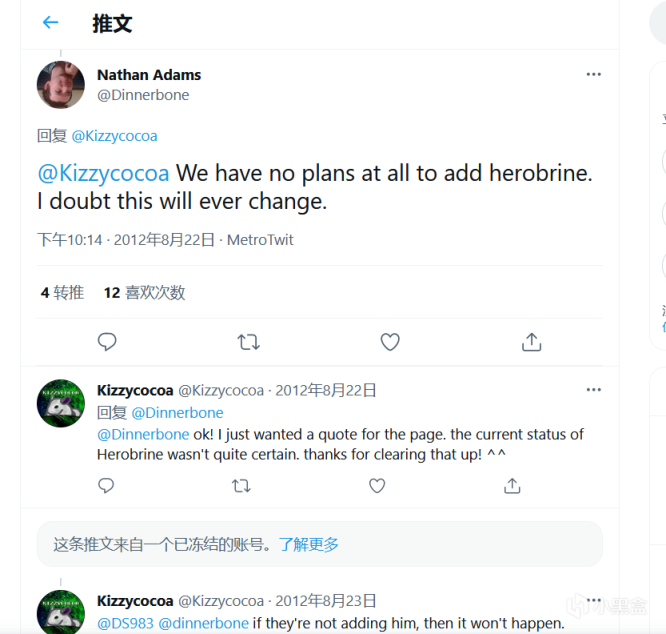Reply to Nathan Adams' main tweet
Image resolution: width=666 pixels, height=634 pixels.
pos(107,342)
